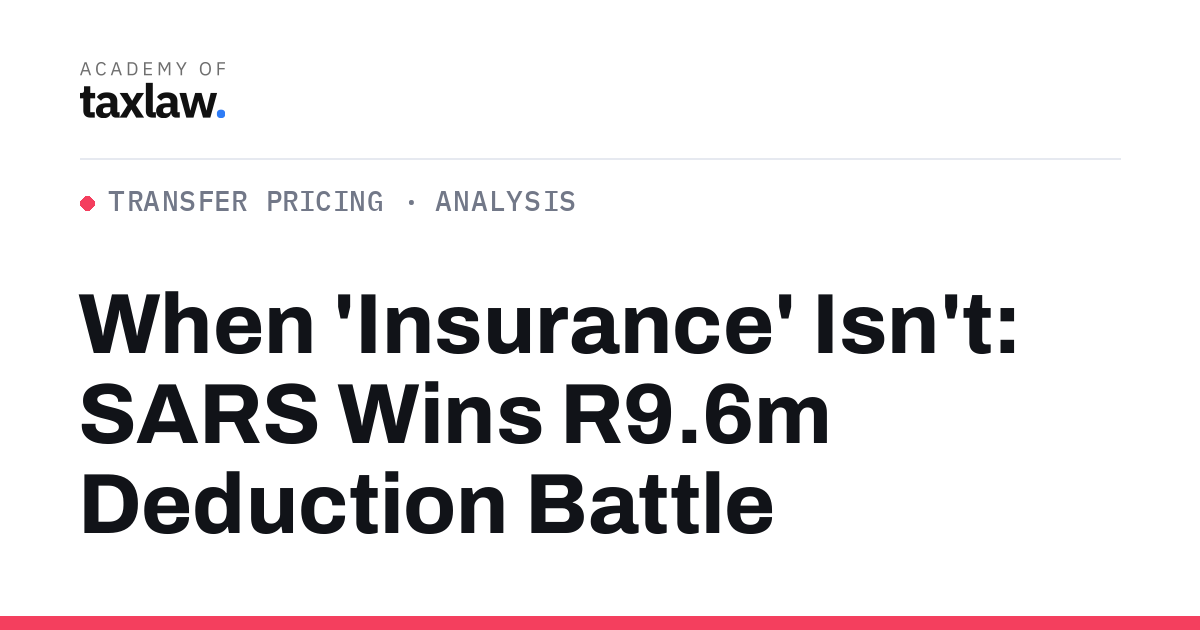The height and width of the screenshot is (630, 1200).
Task: Click the dot separator between category tags
Action: coord(410,203)
